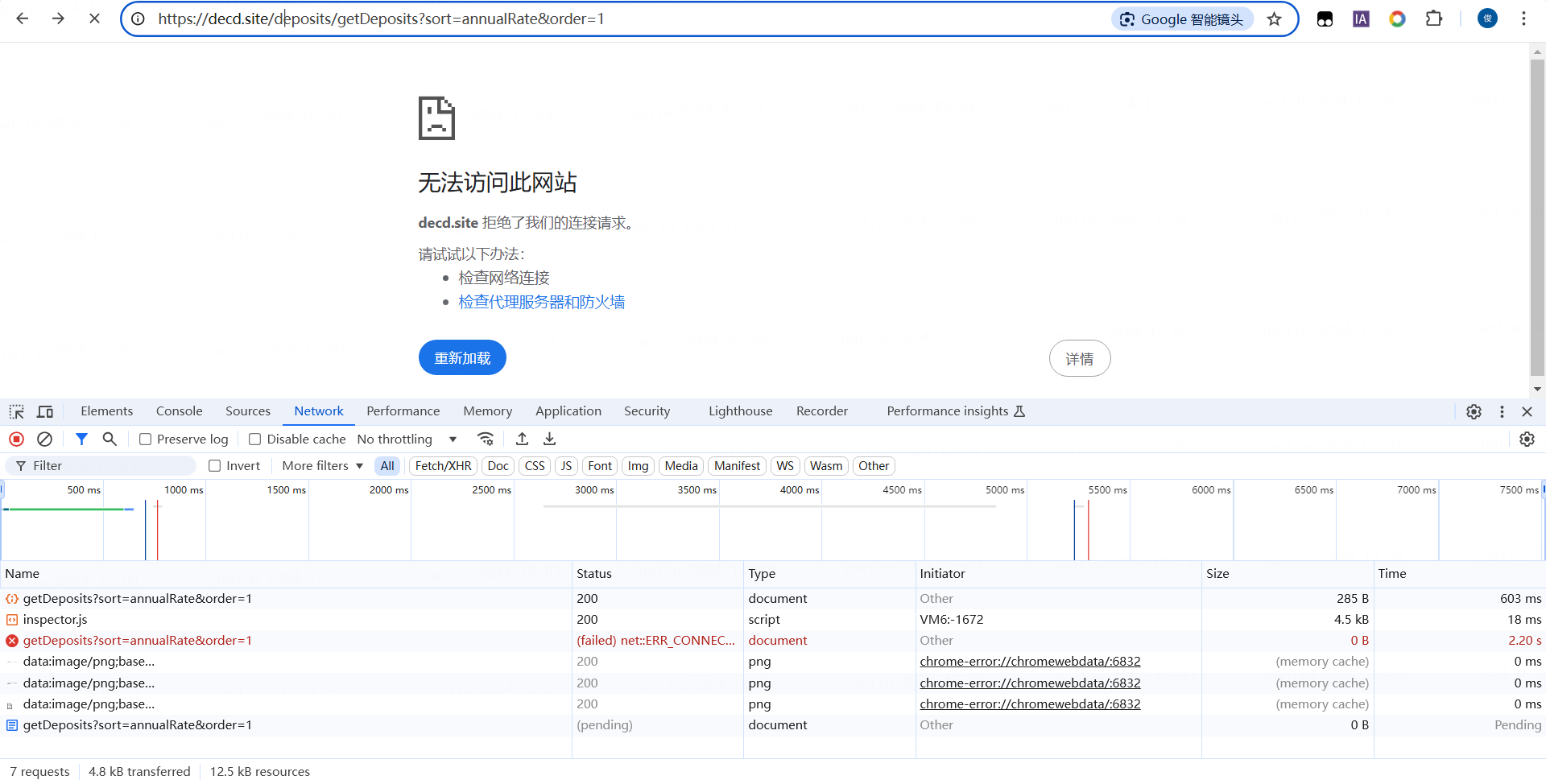The height and width of the screenshot is (784, 1546).
Task: Bookmark this page with the star
Action: pyautogui.click(x=1274, y=19)
